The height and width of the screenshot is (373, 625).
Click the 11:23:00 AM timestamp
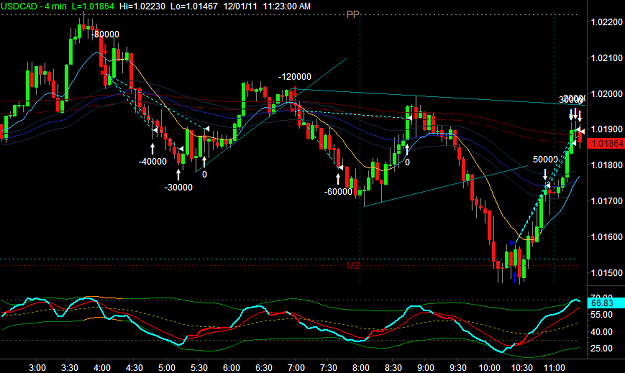[x=287, y=6]
